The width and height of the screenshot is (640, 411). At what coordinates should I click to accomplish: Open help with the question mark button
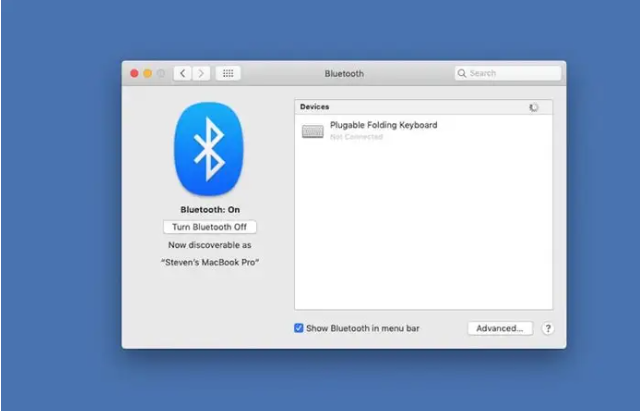click(x=548, y=329)
